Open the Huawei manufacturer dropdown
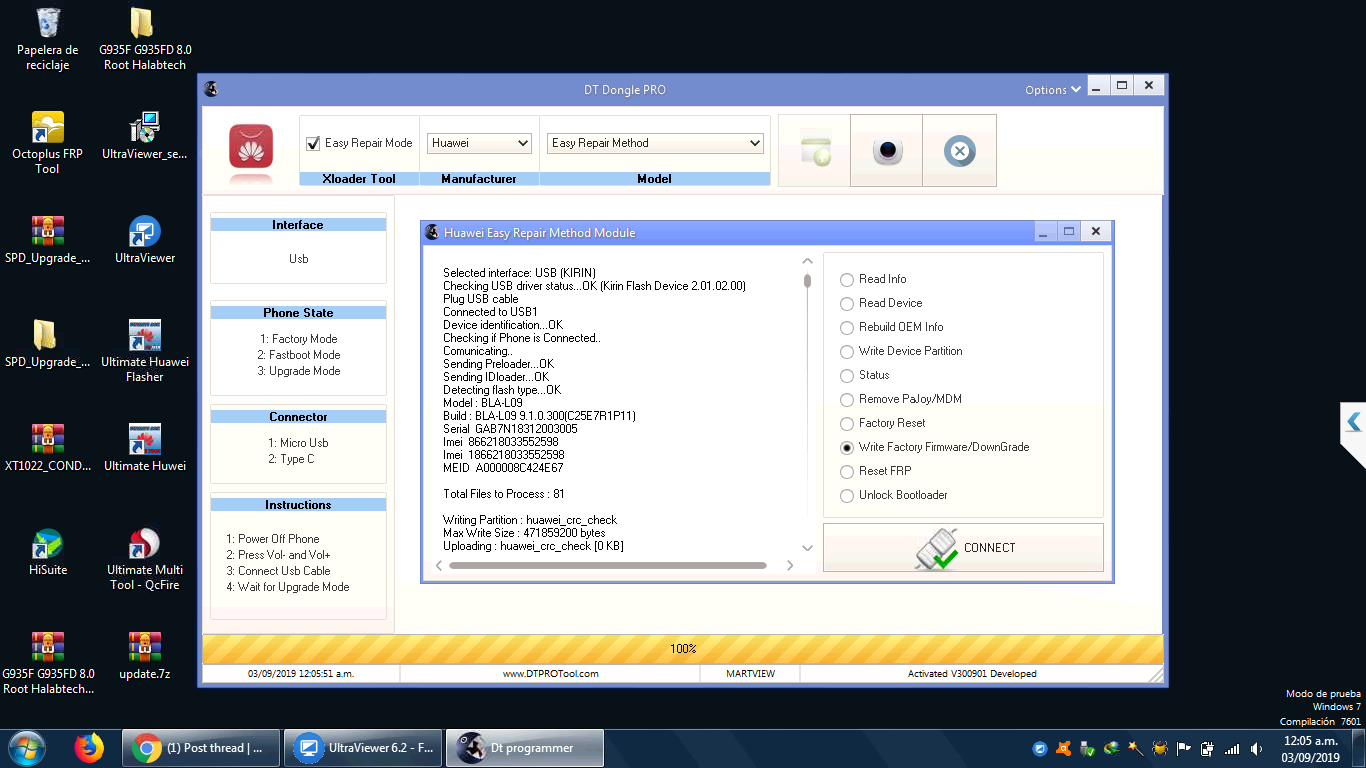The width and height of the screenshot is (1366, 768). click(x=479, y=143)
